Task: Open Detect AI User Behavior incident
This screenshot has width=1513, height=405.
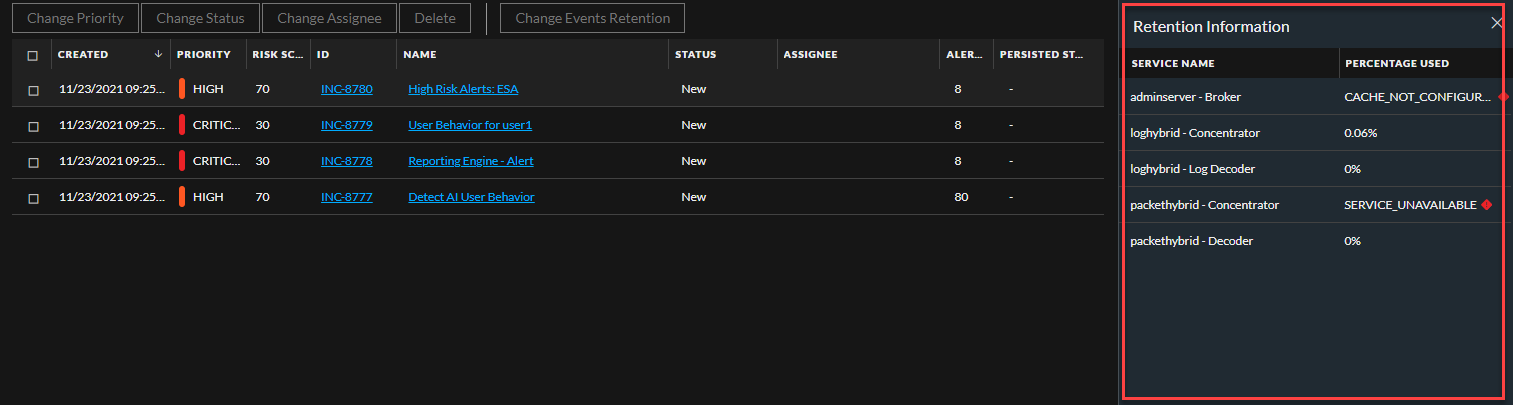Action: pyautogui.click(x=471, y=197)
